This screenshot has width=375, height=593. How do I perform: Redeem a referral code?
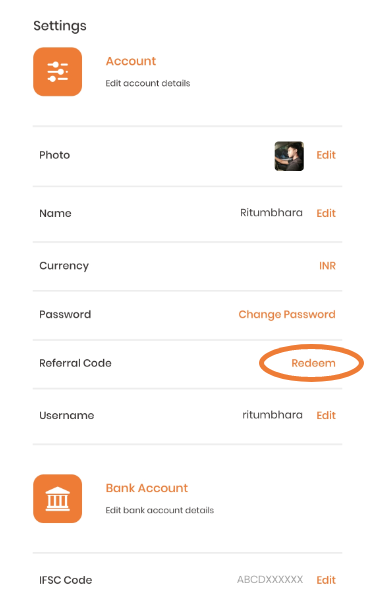click(313, 363)
